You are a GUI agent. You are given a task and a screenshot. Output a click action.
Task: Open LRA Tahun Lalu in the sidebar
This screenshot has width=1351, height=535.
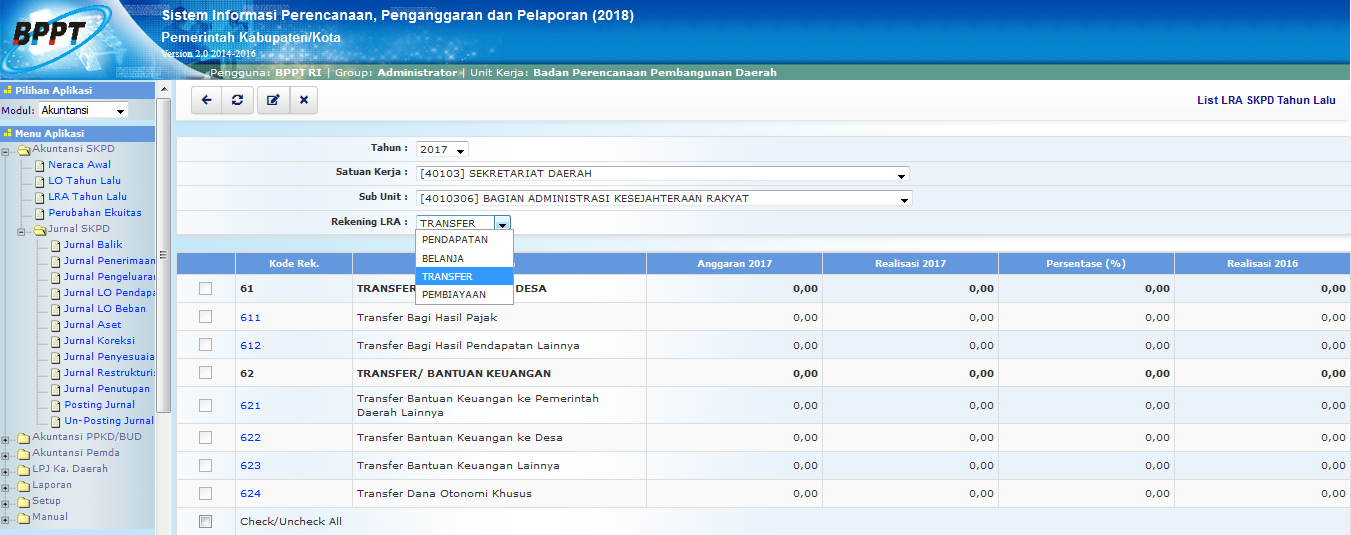coord(87,197)
